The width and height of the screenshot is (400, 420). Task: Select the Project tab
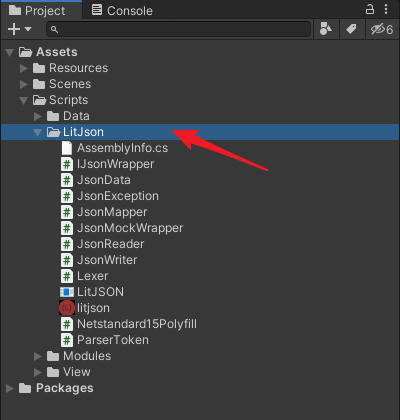pyautogui.click(x=37, y=10)
